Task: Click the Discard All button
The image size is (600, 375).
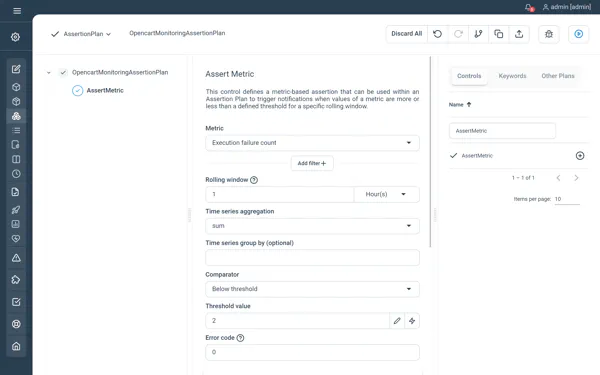Action: 406,34
